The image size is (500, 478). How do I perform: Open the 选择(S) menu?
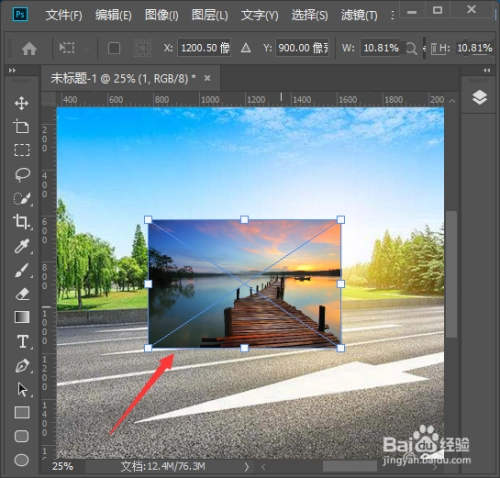pos(310,15)
